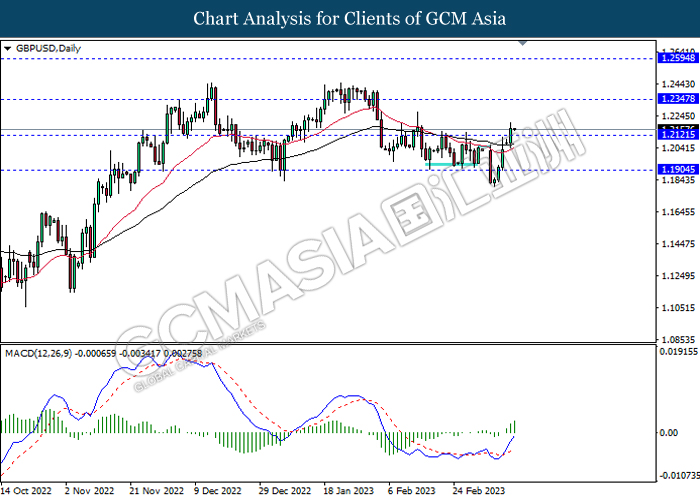Click the 29 Dec 2022 date label
The height and width of the screenshot is (500, 700).
(284, 490)
